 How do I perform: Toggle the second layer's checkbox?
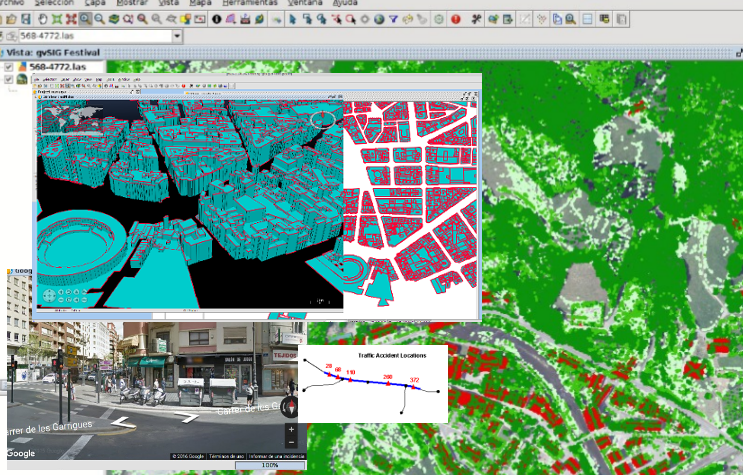[x=9, y=80]
